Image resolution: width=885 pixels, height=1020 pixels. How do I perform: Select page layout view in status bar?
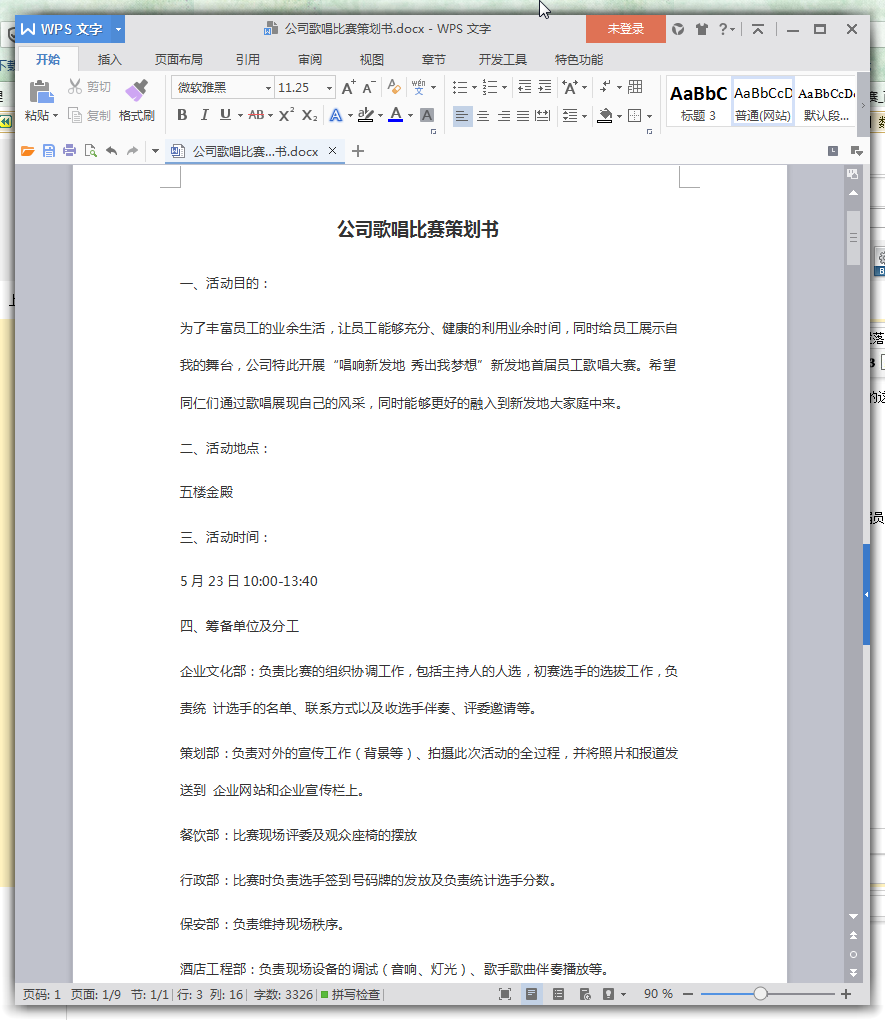click(x=532, y=994)
